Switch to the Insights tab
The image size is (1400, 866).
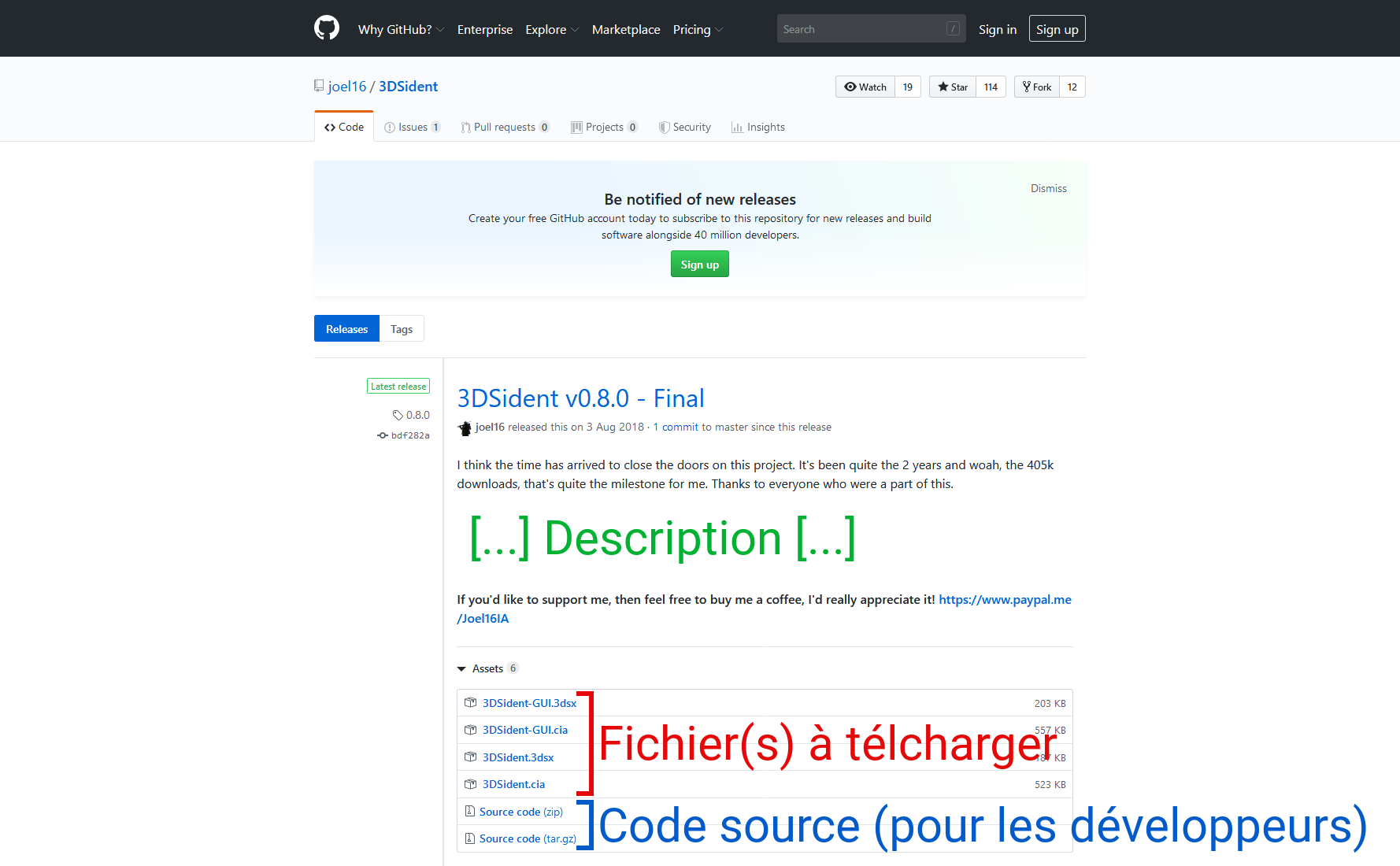click(x=758, y=127)
